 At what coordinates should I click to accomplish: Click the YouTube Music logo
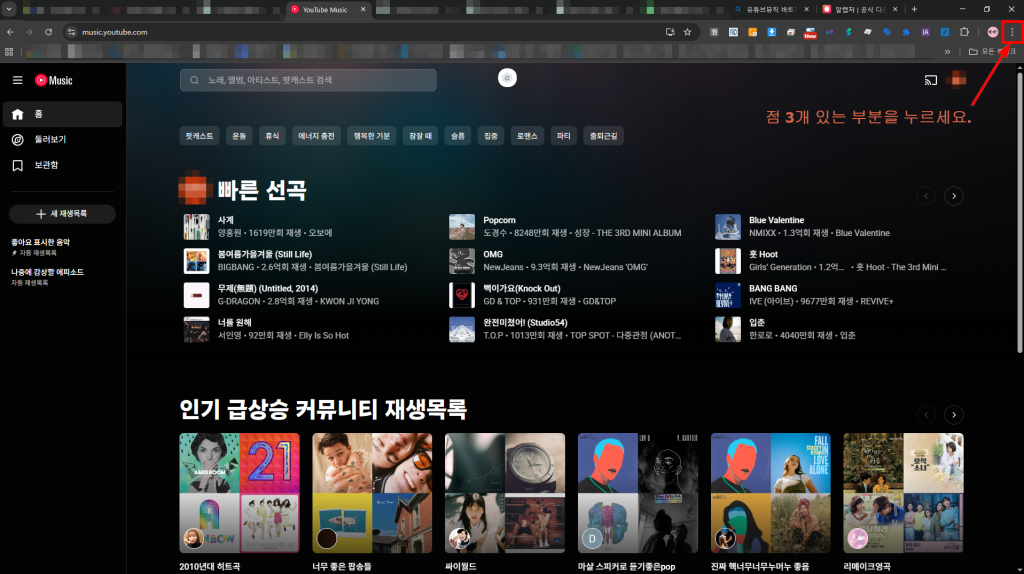(x=54, y=80)
